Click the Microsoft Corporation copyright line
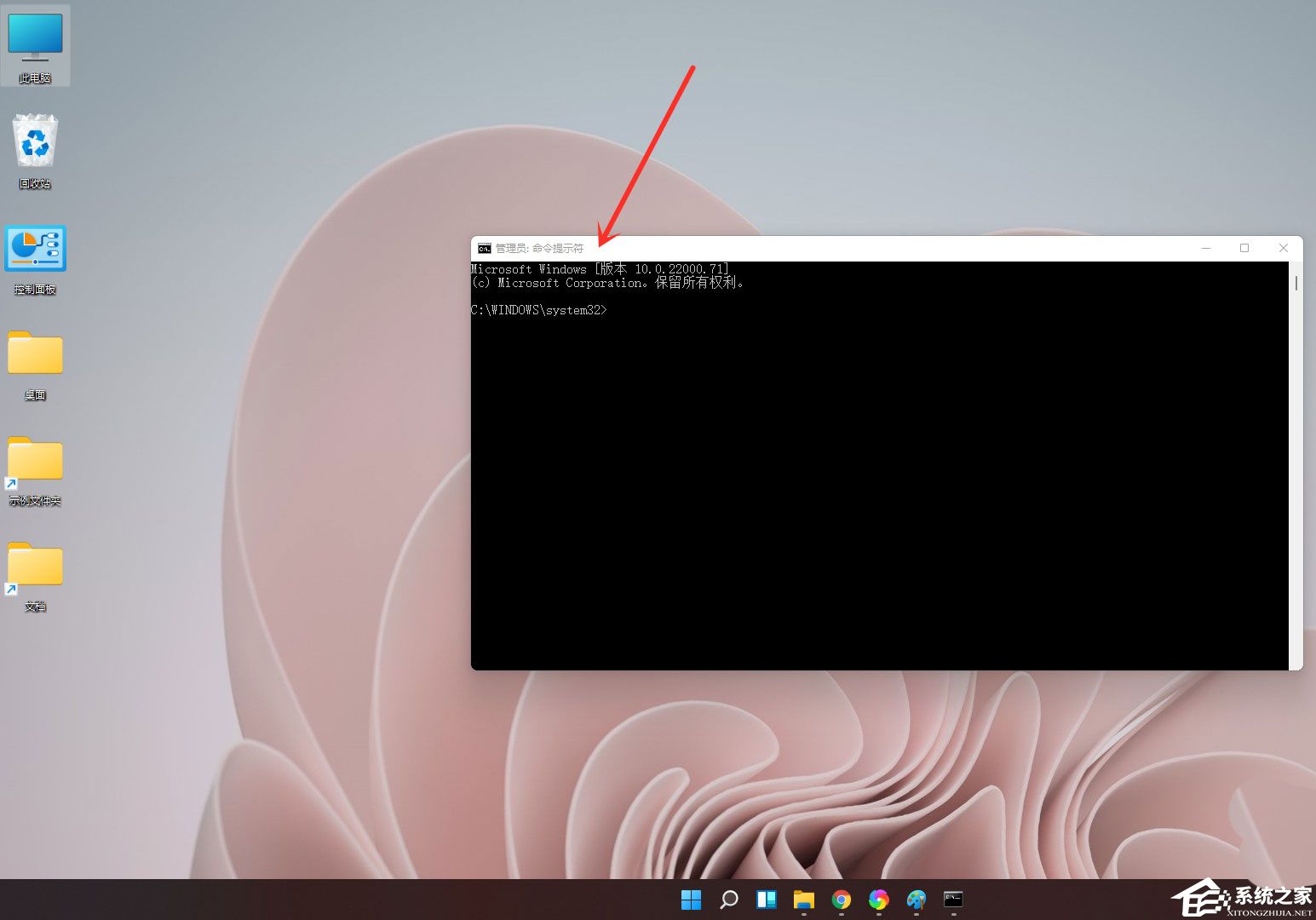 click(608, 283)
